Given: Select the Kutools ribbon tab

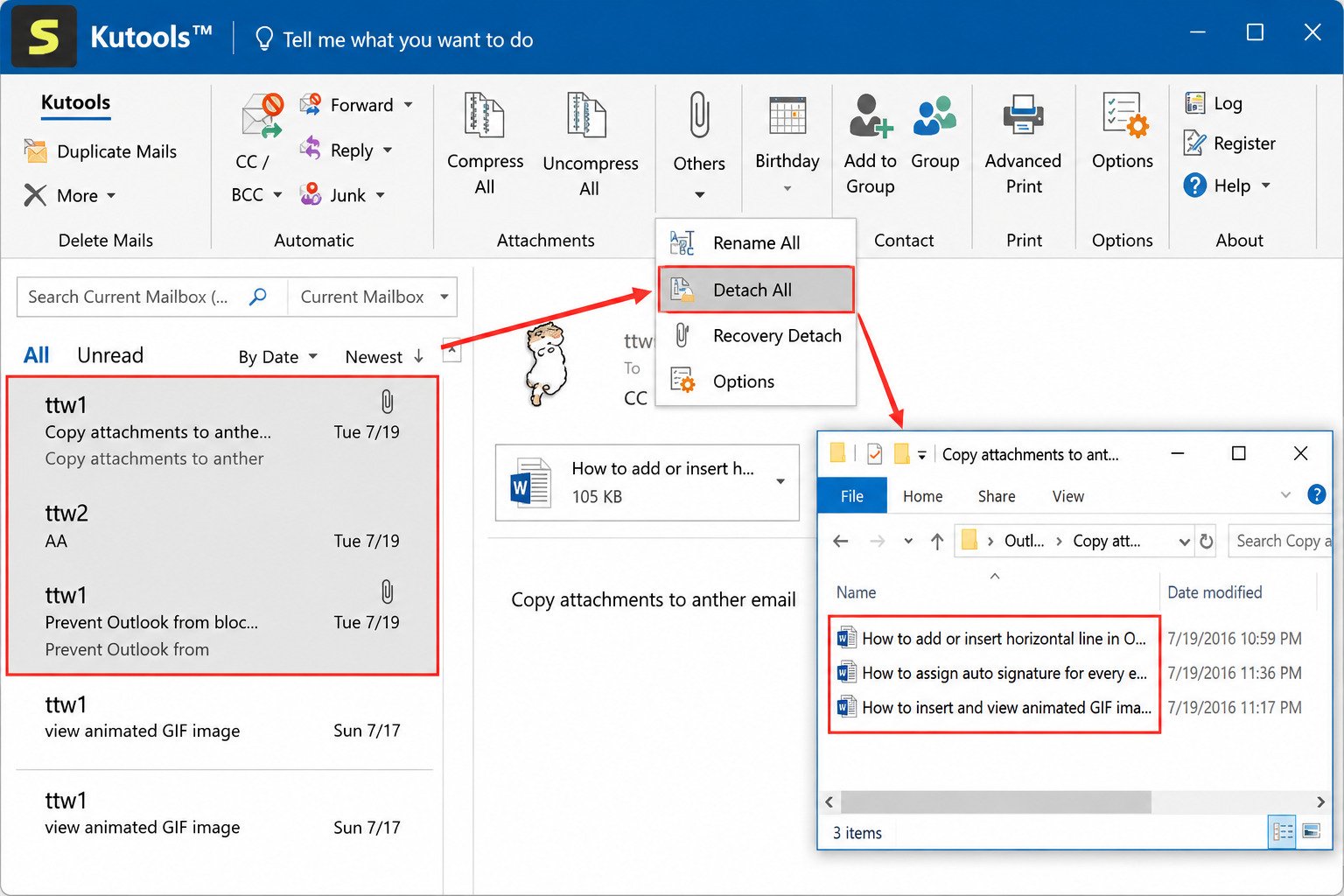Looking at the screenshot, I should coord(76,102).
